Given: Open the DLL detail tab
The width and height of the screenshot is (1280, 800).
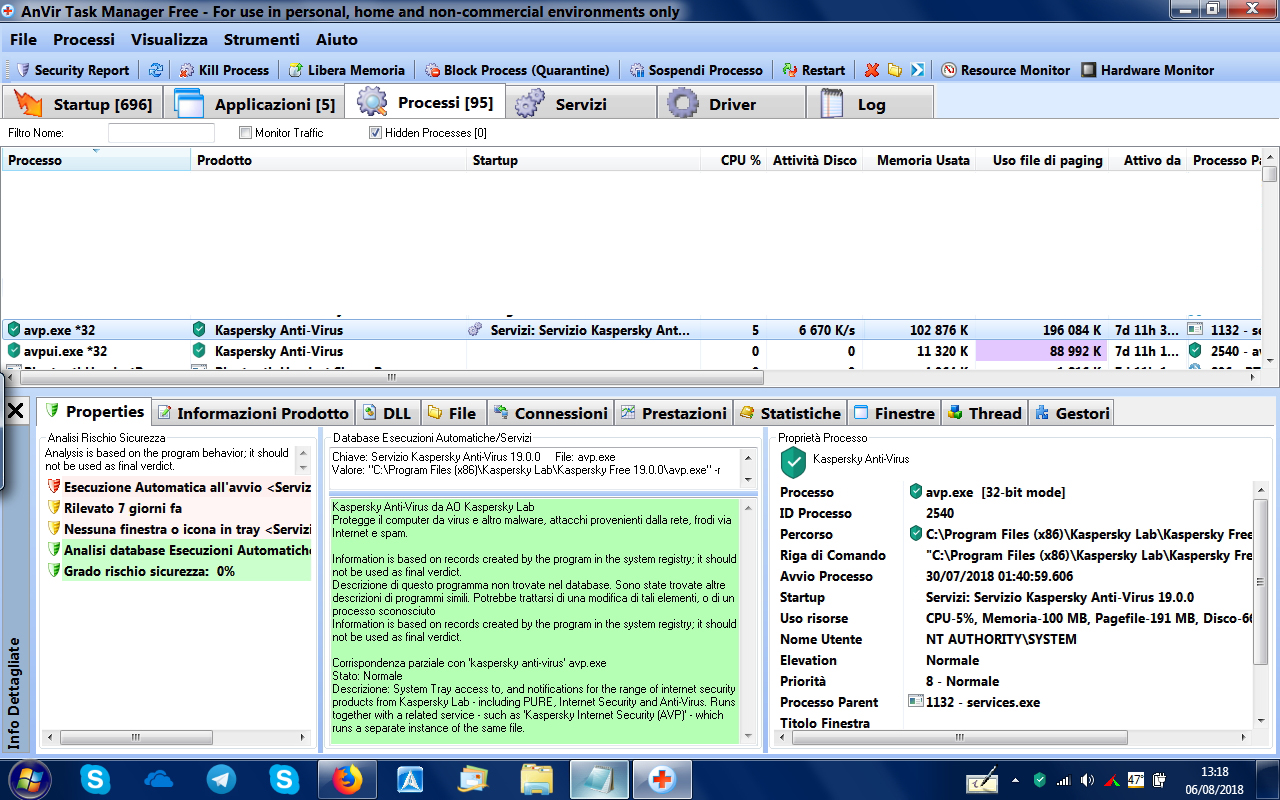Looking at the screenshot, I should (387, 413).
